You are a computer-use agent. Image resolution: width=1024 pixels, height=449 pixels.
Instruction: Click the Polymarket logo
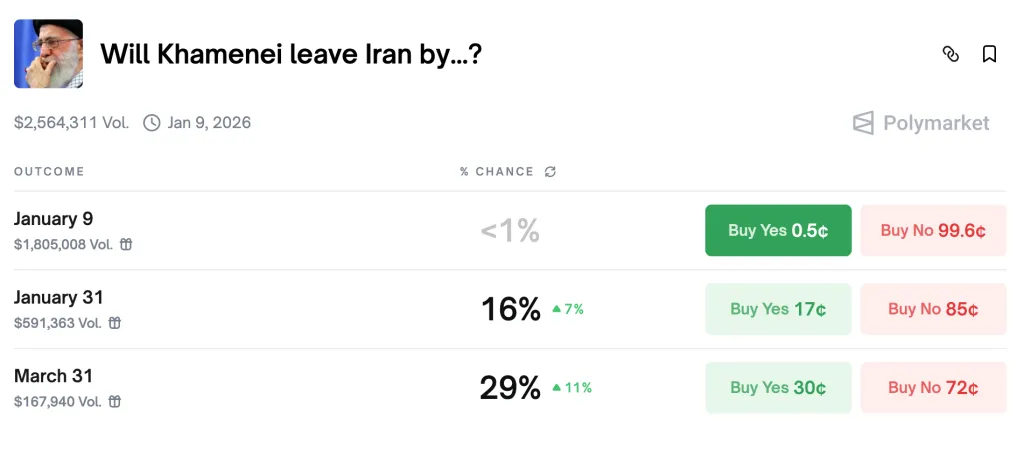coord(921,123)
